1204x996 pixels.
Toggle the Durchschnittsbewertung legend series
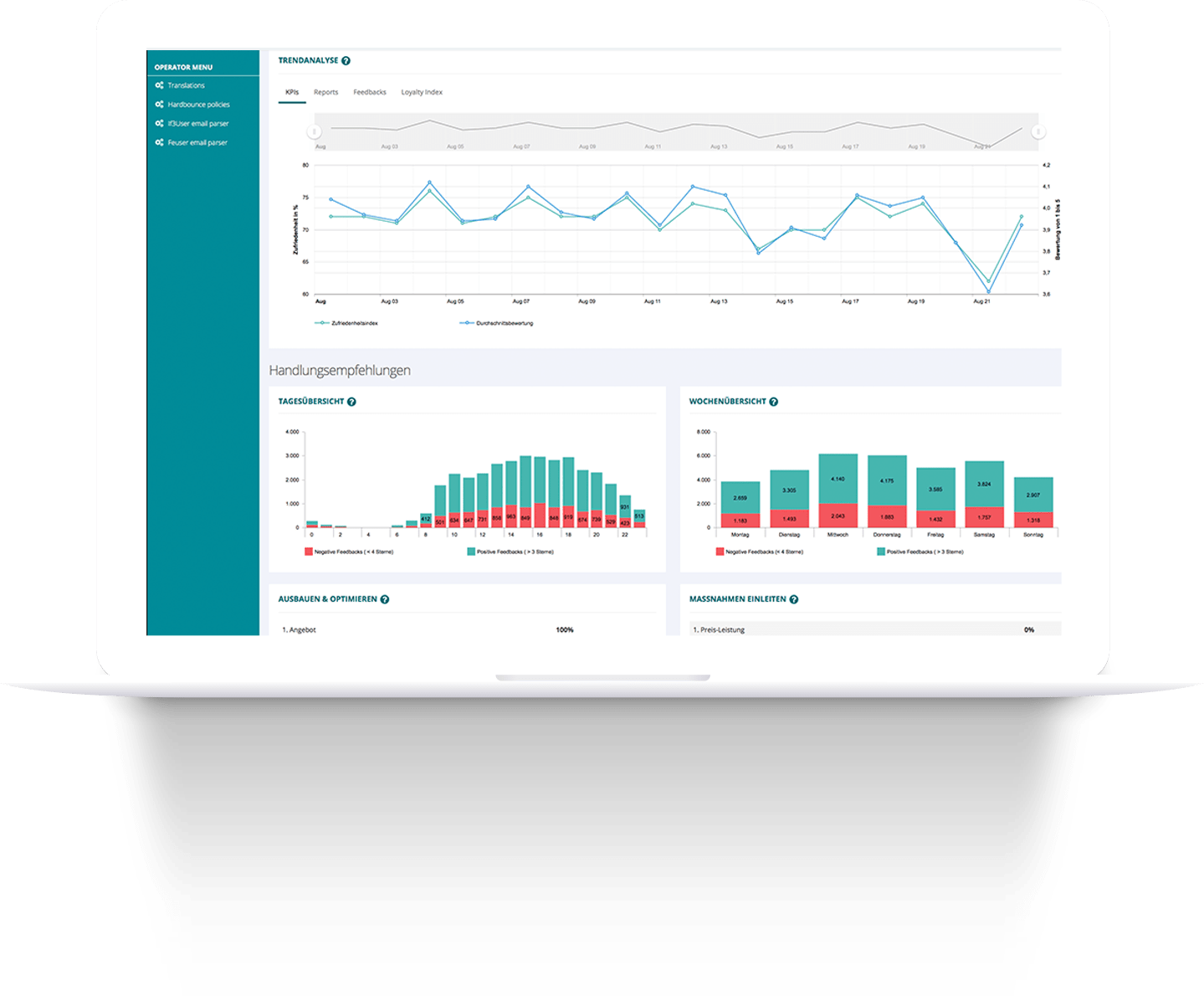point(496,323)
